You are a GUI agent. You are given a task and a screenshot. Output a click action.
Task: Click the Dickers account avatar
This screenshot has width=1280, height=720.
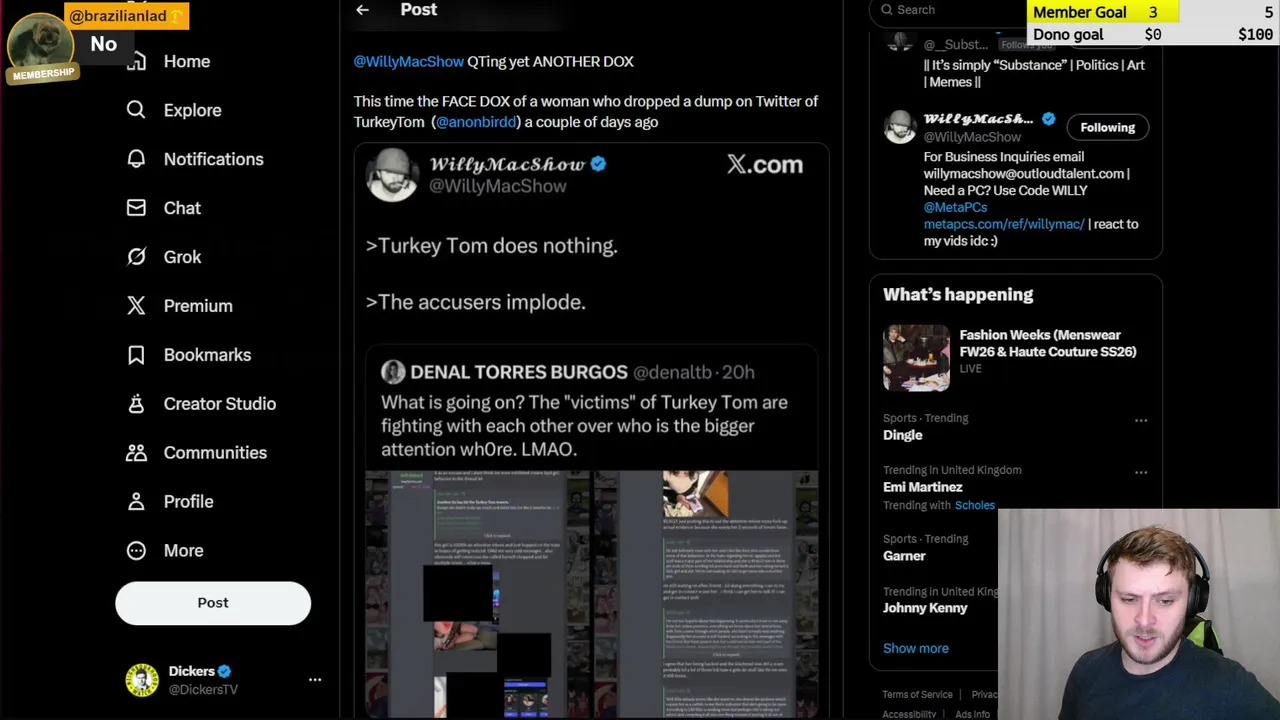coord(141,680)
